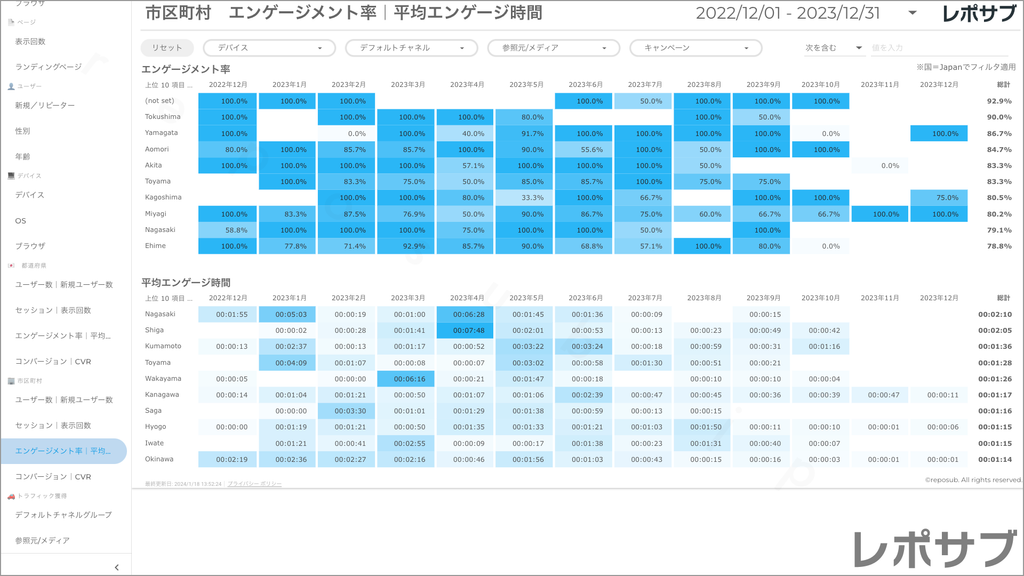Select デフォルトチャネルグループ in the sidebar
The height and width of the screenshot is (576, 1024).
coord(63,515)
